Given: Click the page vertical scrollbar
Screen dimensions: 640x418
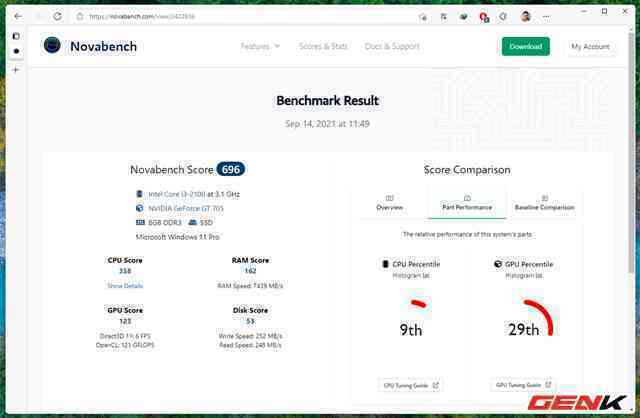Looking at the screenshot, I should (x=632, y=155).
